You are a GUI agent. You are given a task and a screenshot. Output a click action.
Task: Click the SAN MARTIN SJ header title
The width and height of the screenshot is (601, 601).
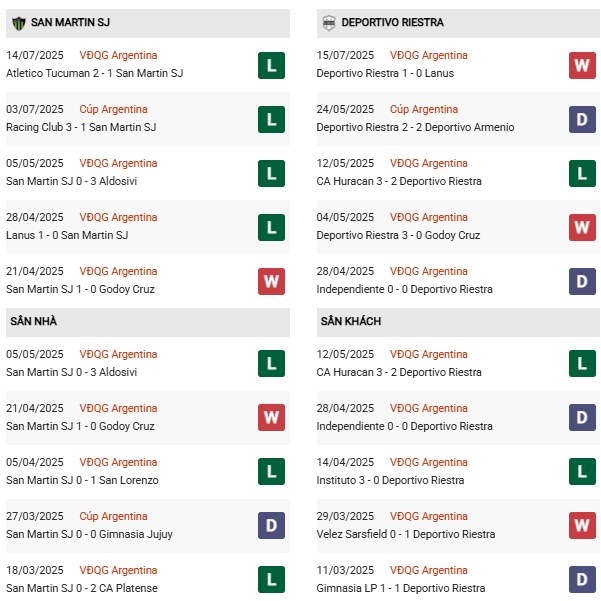click(x=72, y=22)
